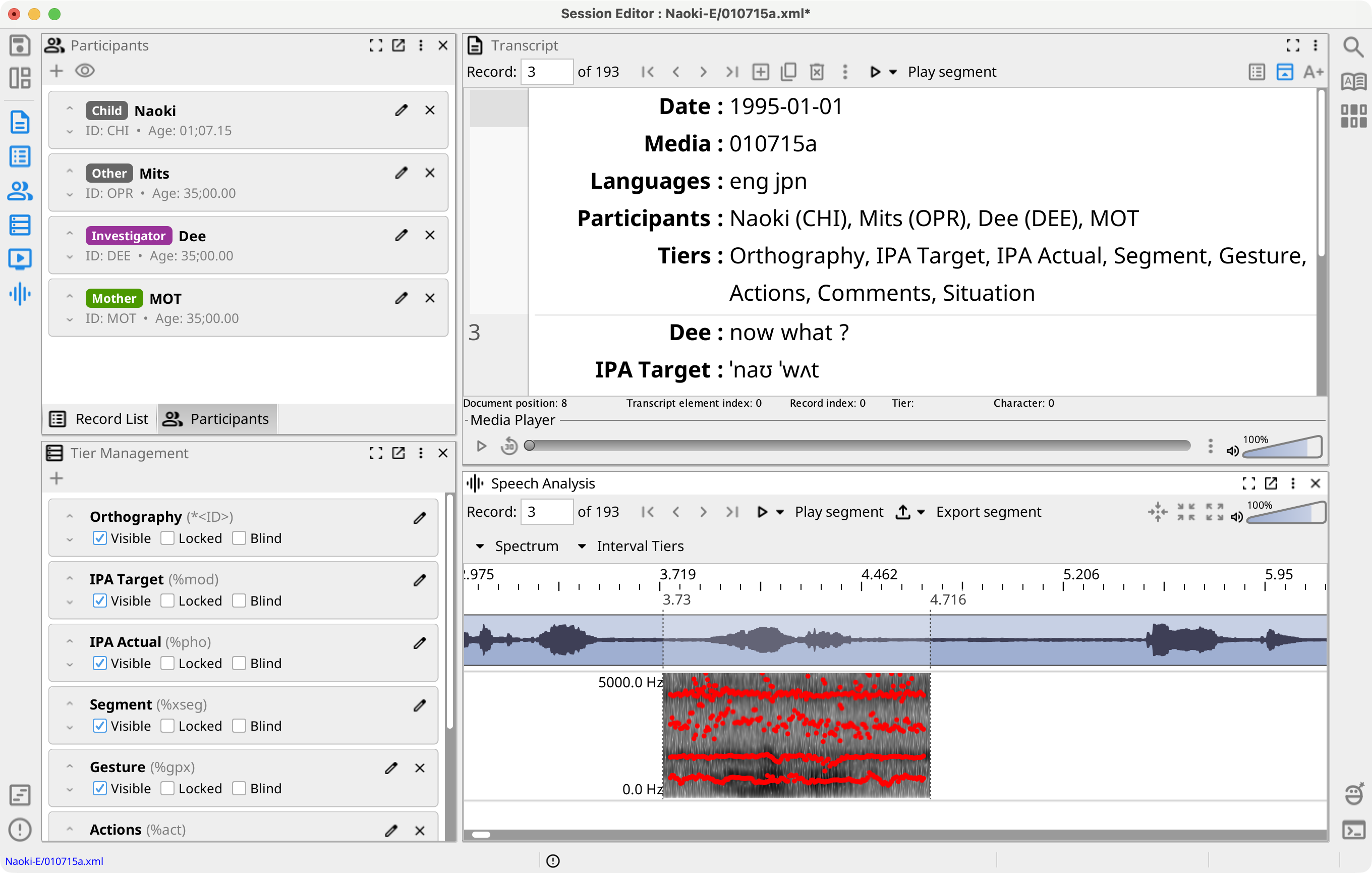Open the Speech Analysis waveform sidebar icon

20,294
